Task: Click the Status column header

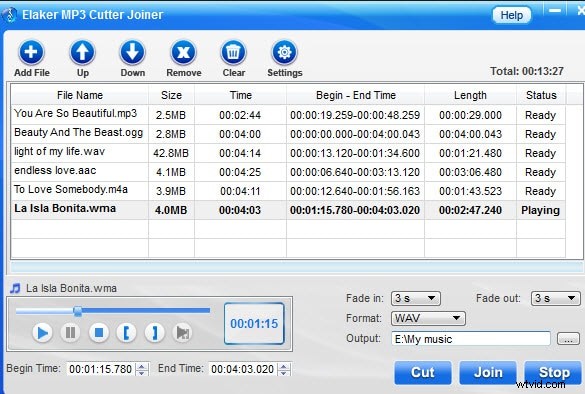Action: tap(541, 95)
